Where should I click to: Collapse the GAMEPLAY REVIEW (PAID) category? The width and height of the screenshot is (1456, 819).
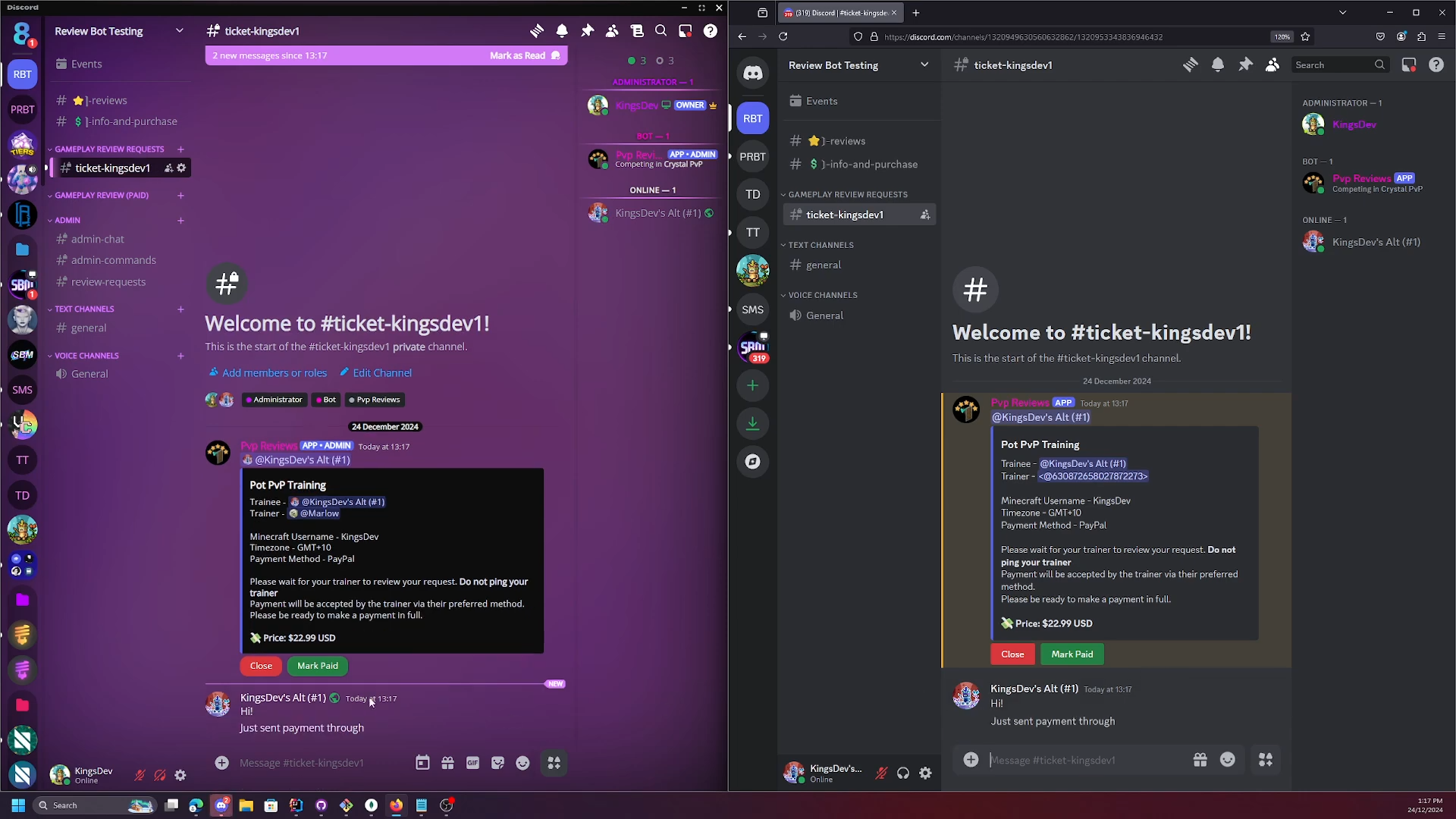(101, 196)
